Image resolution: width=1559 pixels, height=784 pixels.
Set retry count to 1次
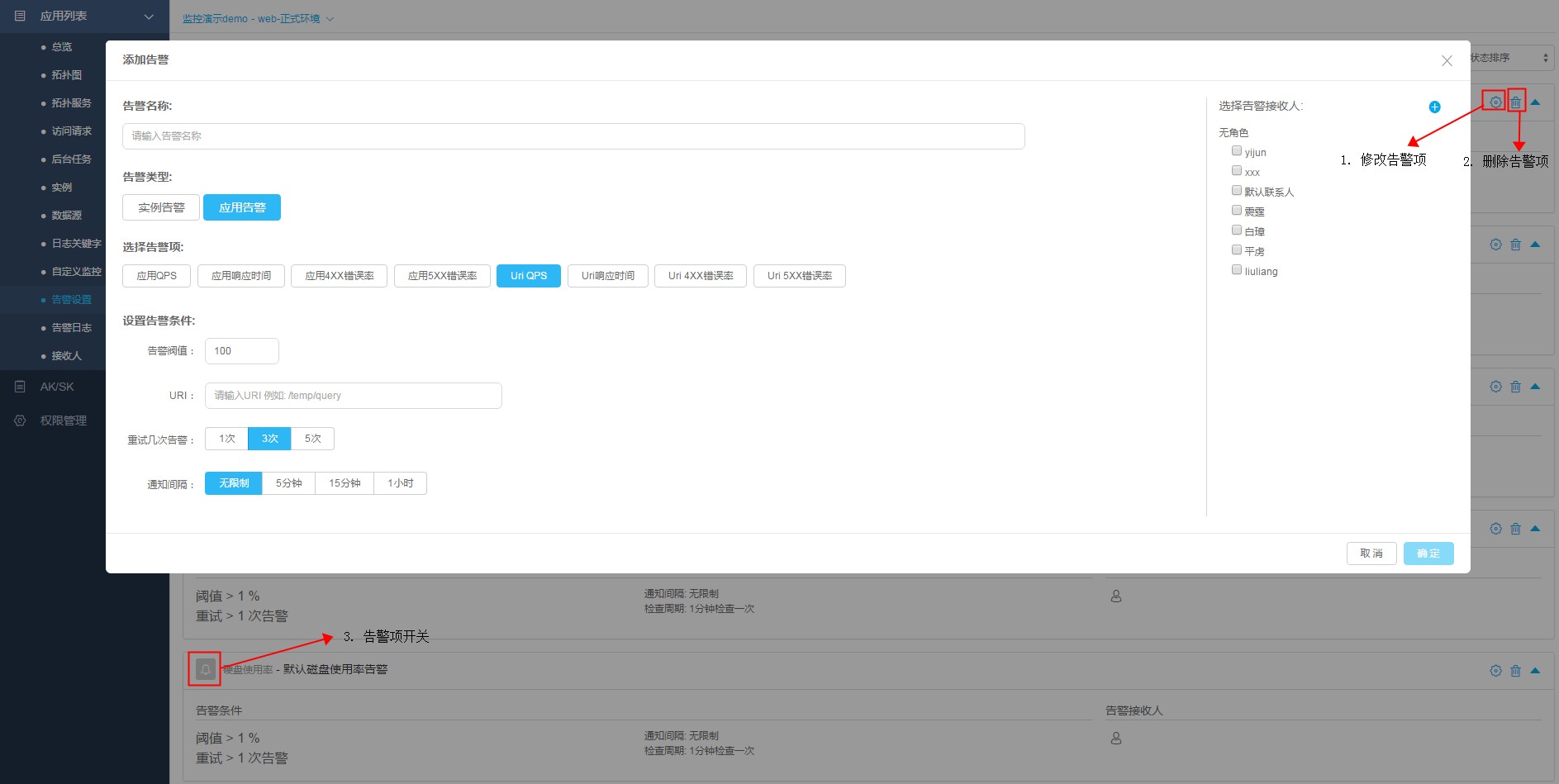(227, 439)
